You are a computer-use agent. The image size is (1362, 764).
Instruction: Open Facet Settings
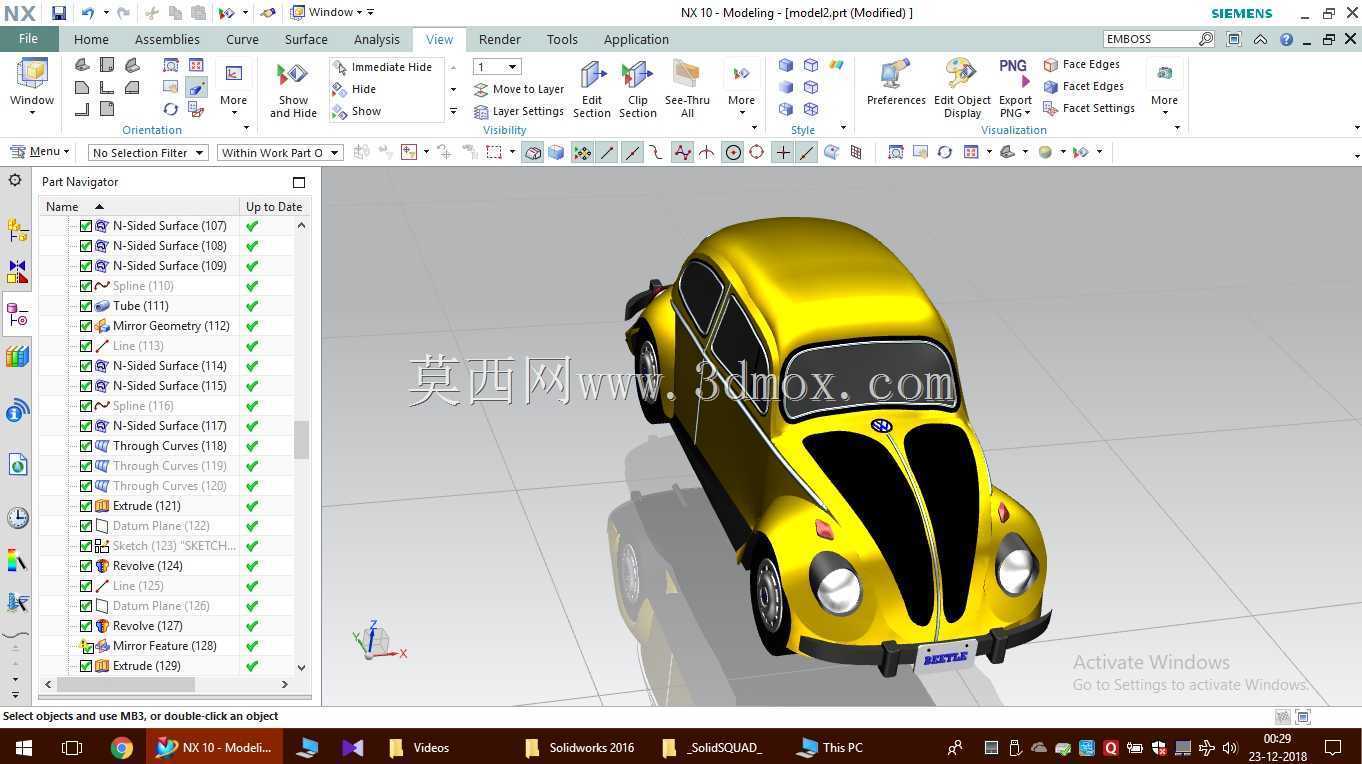(x=1088, y=108)
